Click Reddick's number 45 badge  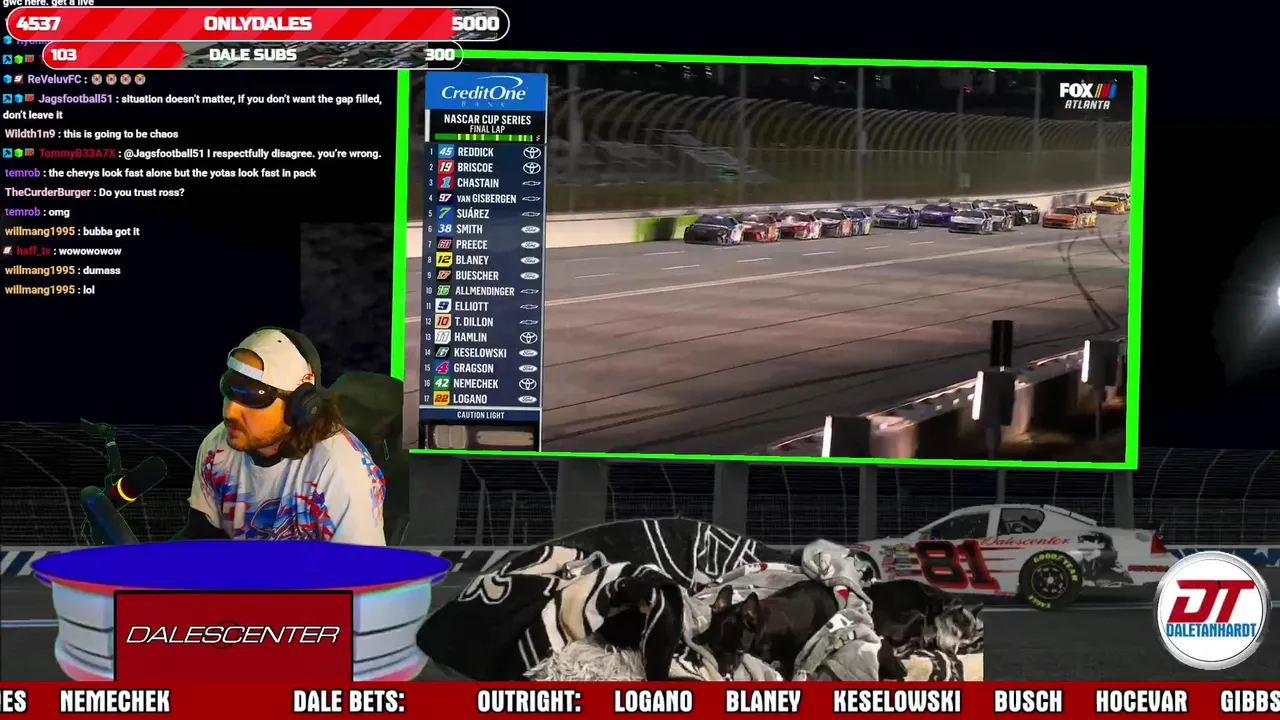(x=445, y=152)
